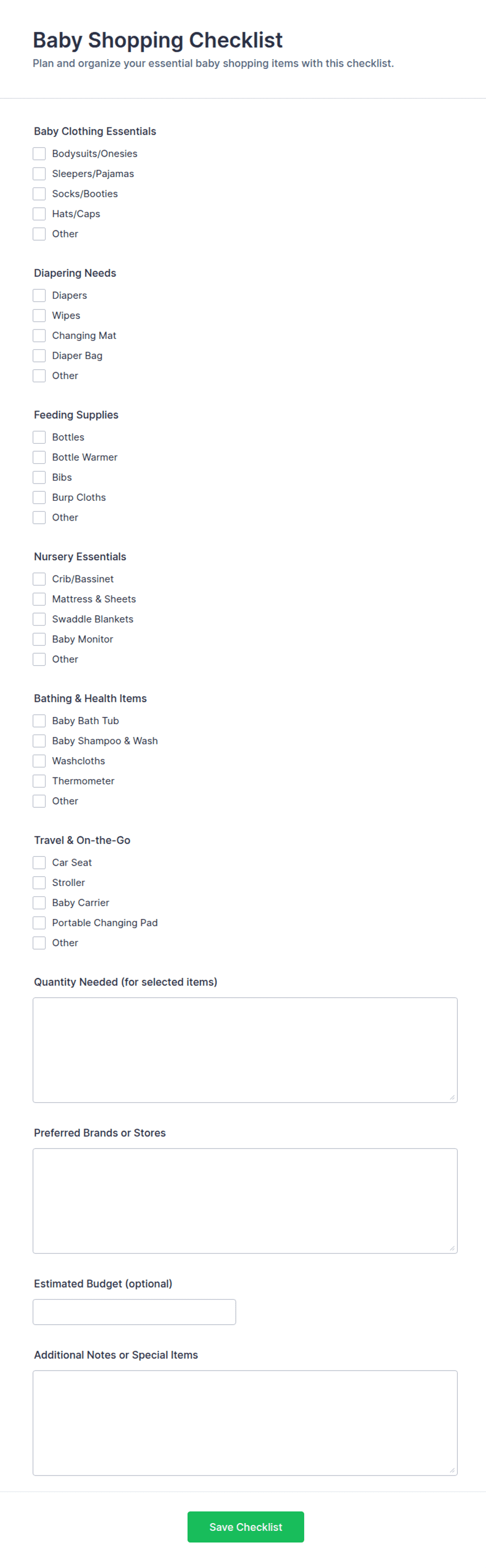Check the Bottle Warmer option
The image size is (486, 1568).
tap(39, 457)
